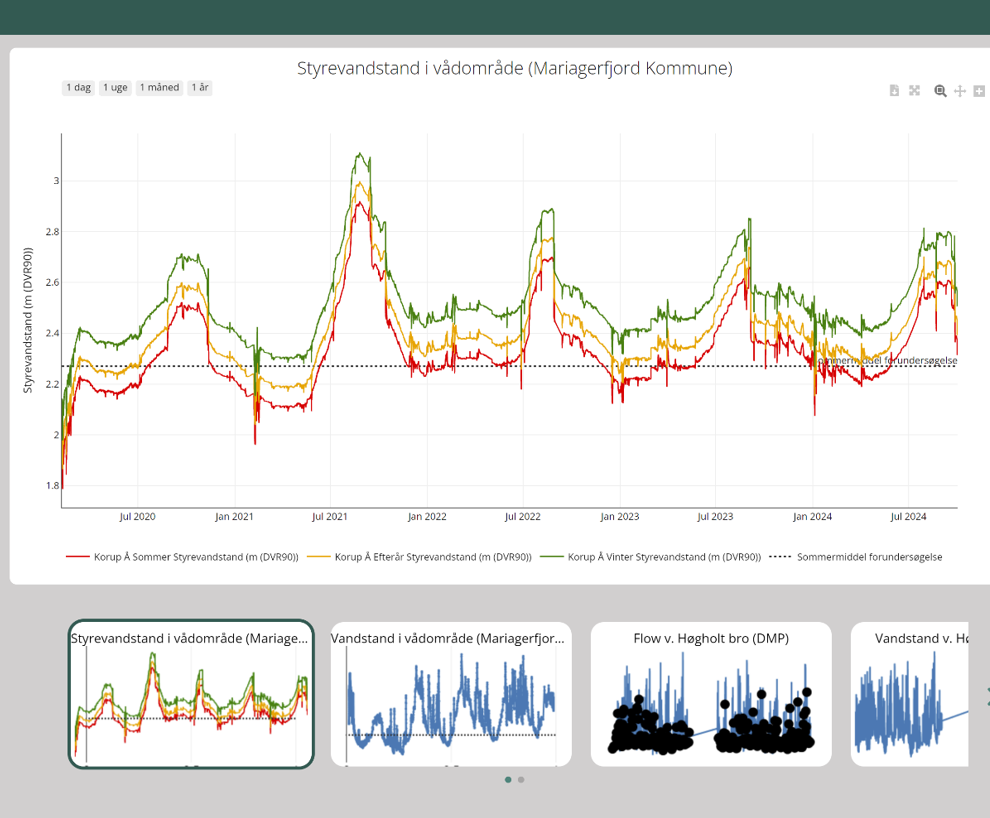The image size is (990, 818).
Task: Click x-axis label Jan 2024
Action: click(x=813, y=516)
